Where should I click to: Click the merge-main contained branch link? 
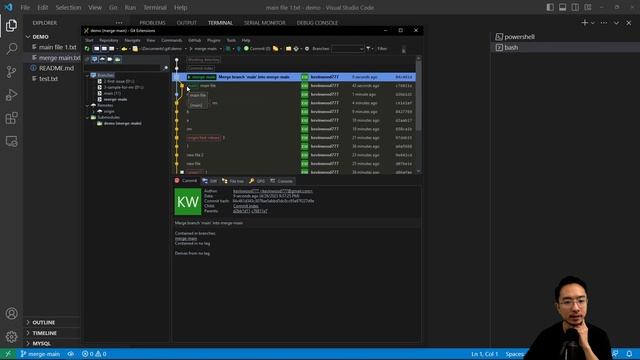click(x=186, y=238)
